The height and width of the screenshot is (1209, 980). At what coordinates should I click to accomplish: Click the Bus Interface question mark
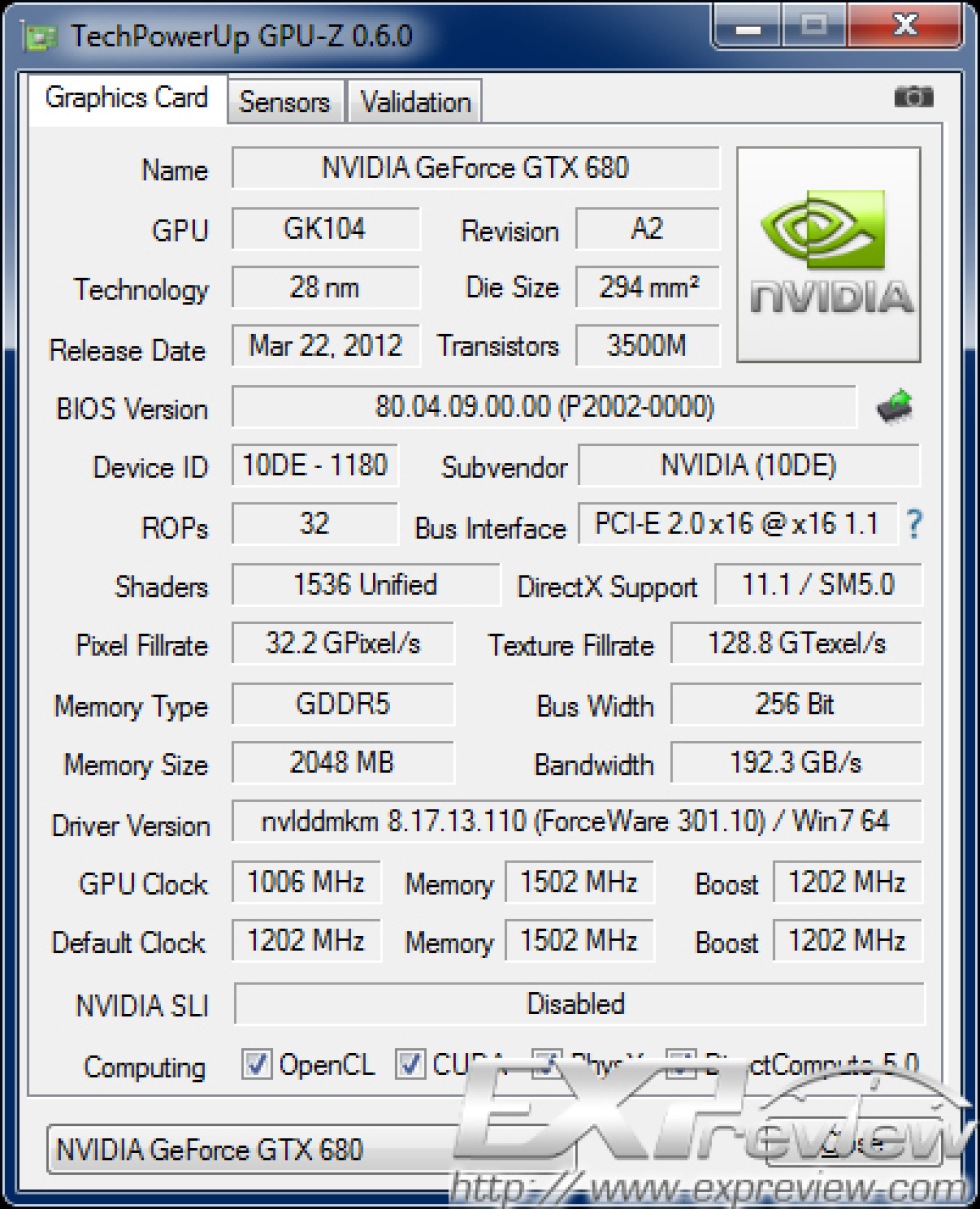click(x=912, y=524)
